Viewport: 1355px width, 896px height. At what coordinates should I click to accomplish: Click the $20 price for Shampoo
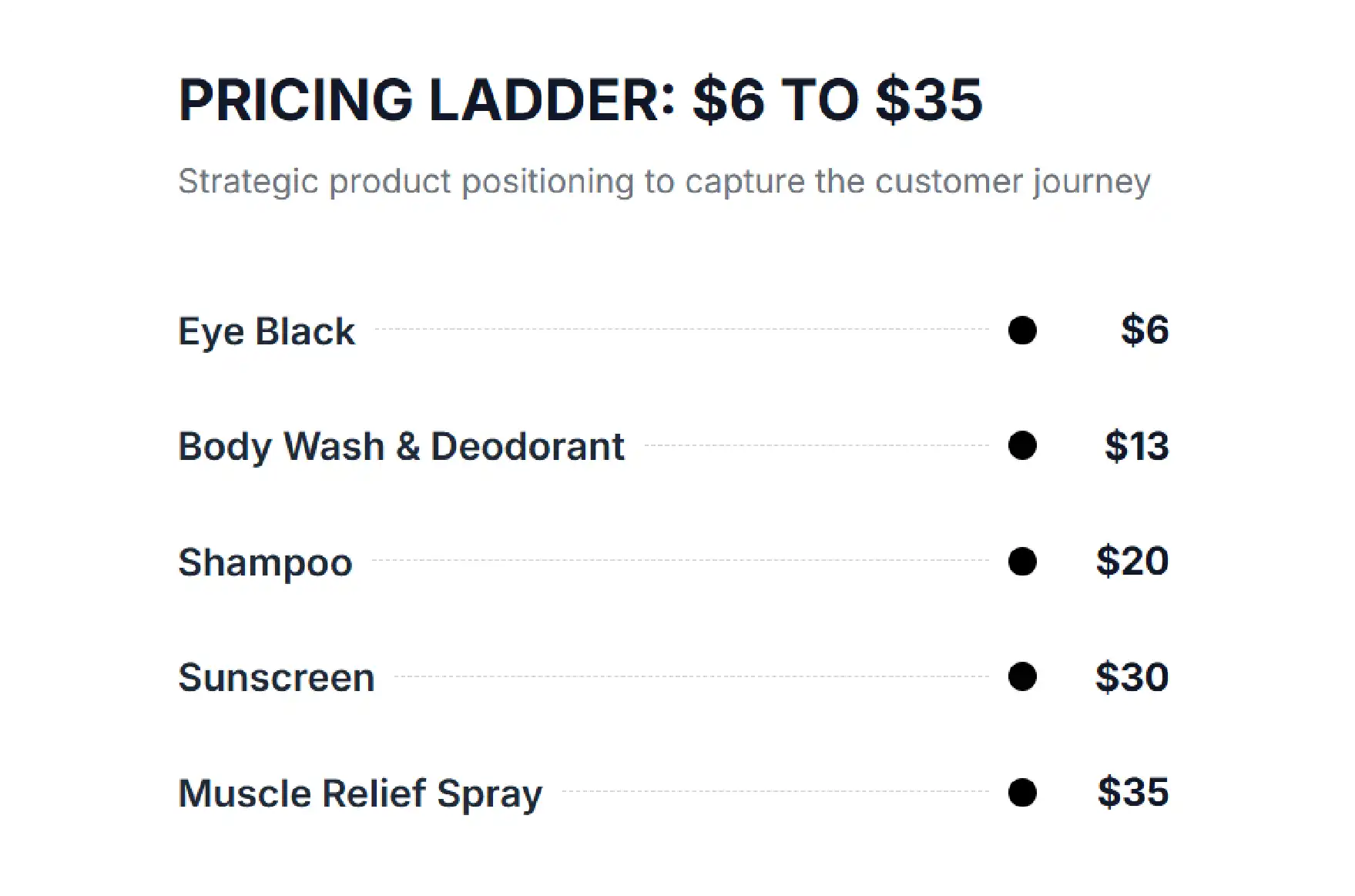click(x=1132, y=561)
